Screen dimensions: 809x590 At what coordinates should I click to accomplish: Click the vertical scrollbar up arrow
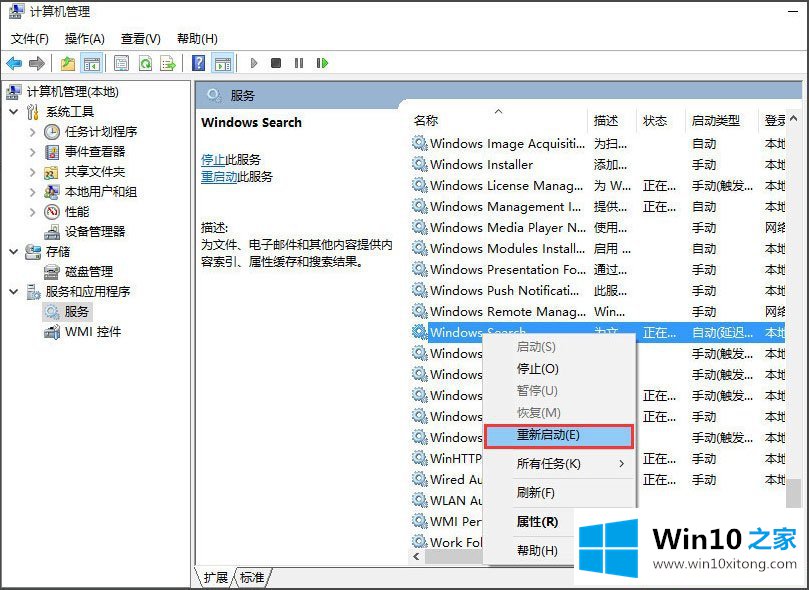794,119
